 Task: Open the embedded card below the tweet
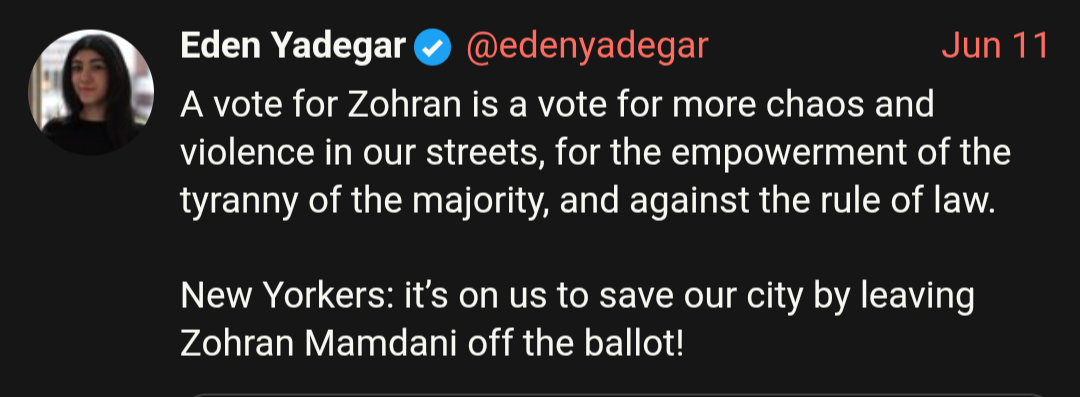(616, 394)
